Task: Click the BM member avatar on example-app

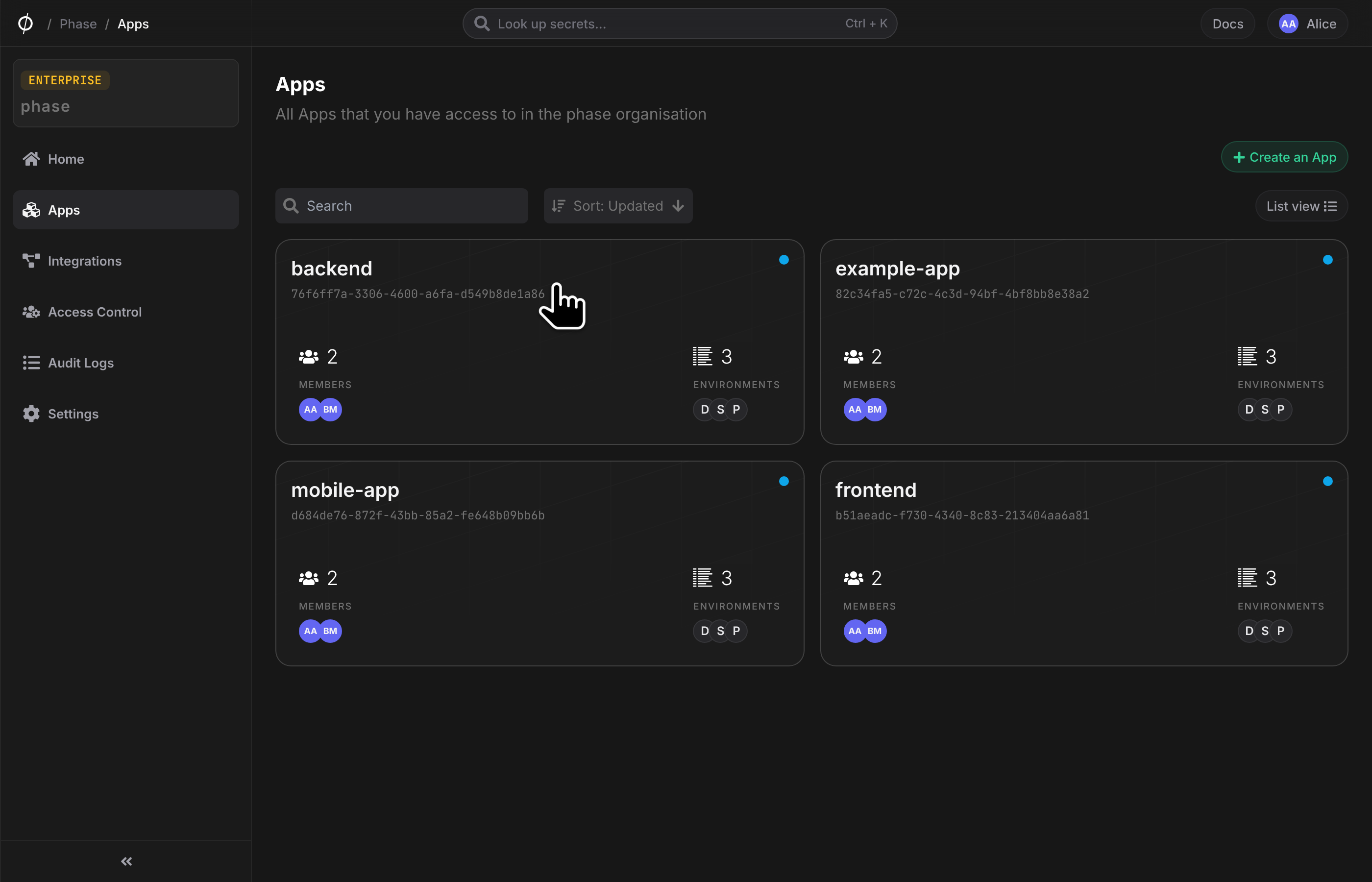Action: [x=875, y=410]
